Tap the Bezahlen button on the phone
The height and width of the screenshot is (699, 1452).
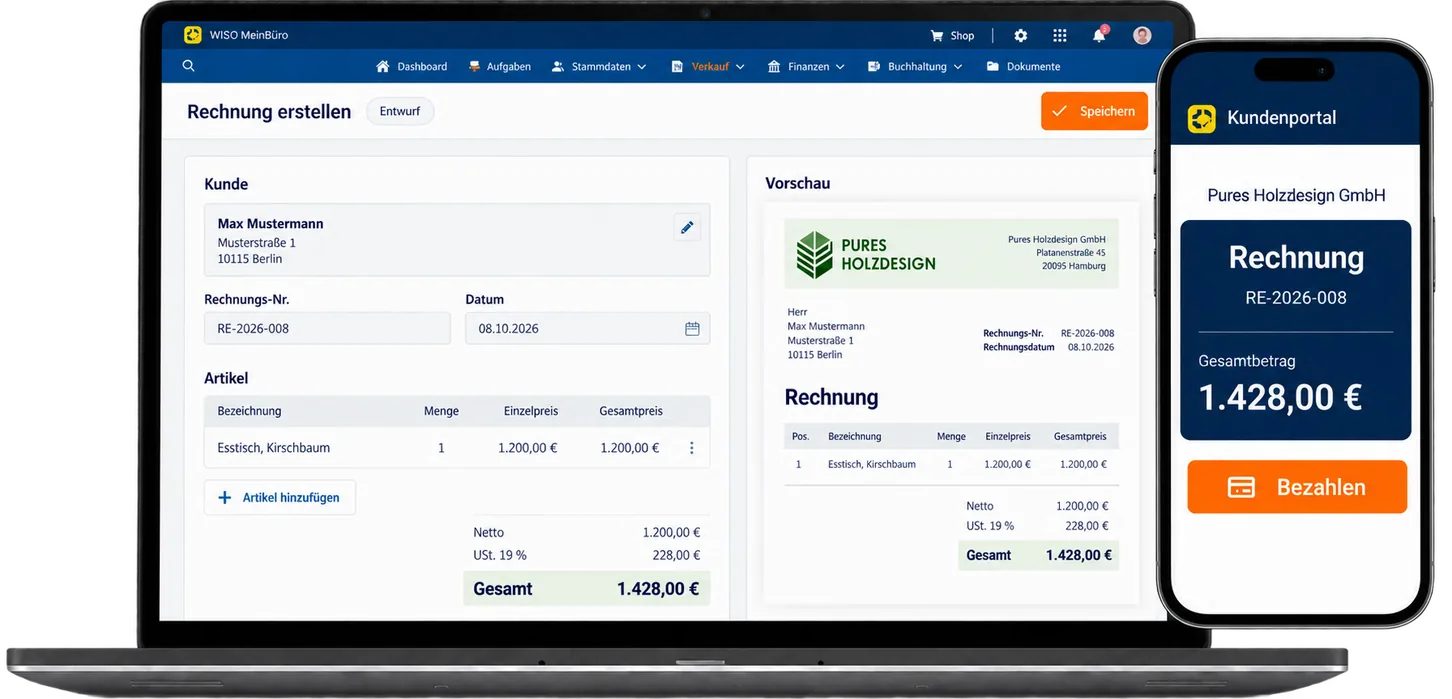tap(1297, 487)
